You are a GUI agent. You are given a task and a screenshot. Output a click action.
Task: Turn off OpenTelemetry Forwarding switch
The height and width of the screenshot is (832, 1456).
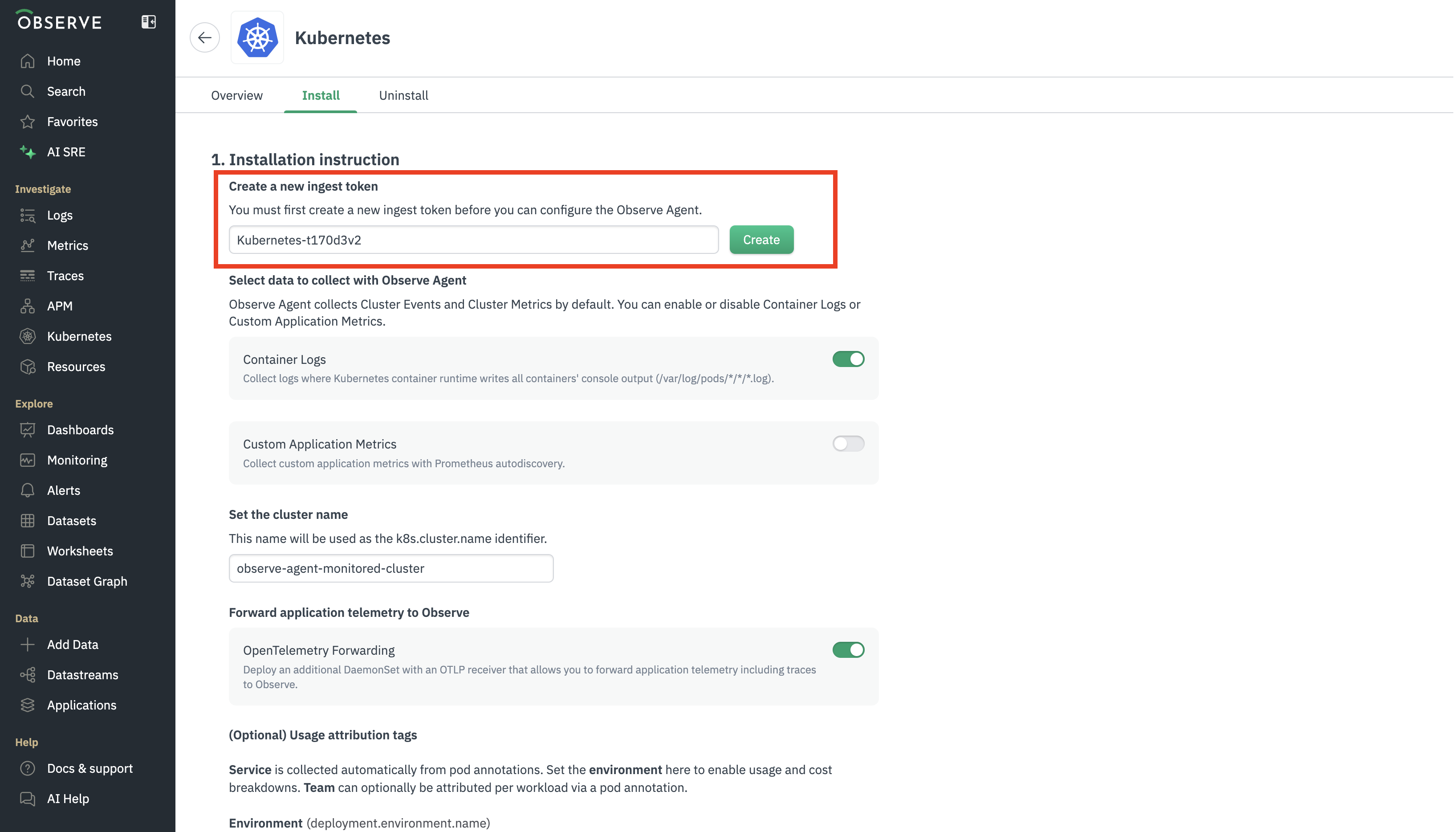[x=848, y=650]
